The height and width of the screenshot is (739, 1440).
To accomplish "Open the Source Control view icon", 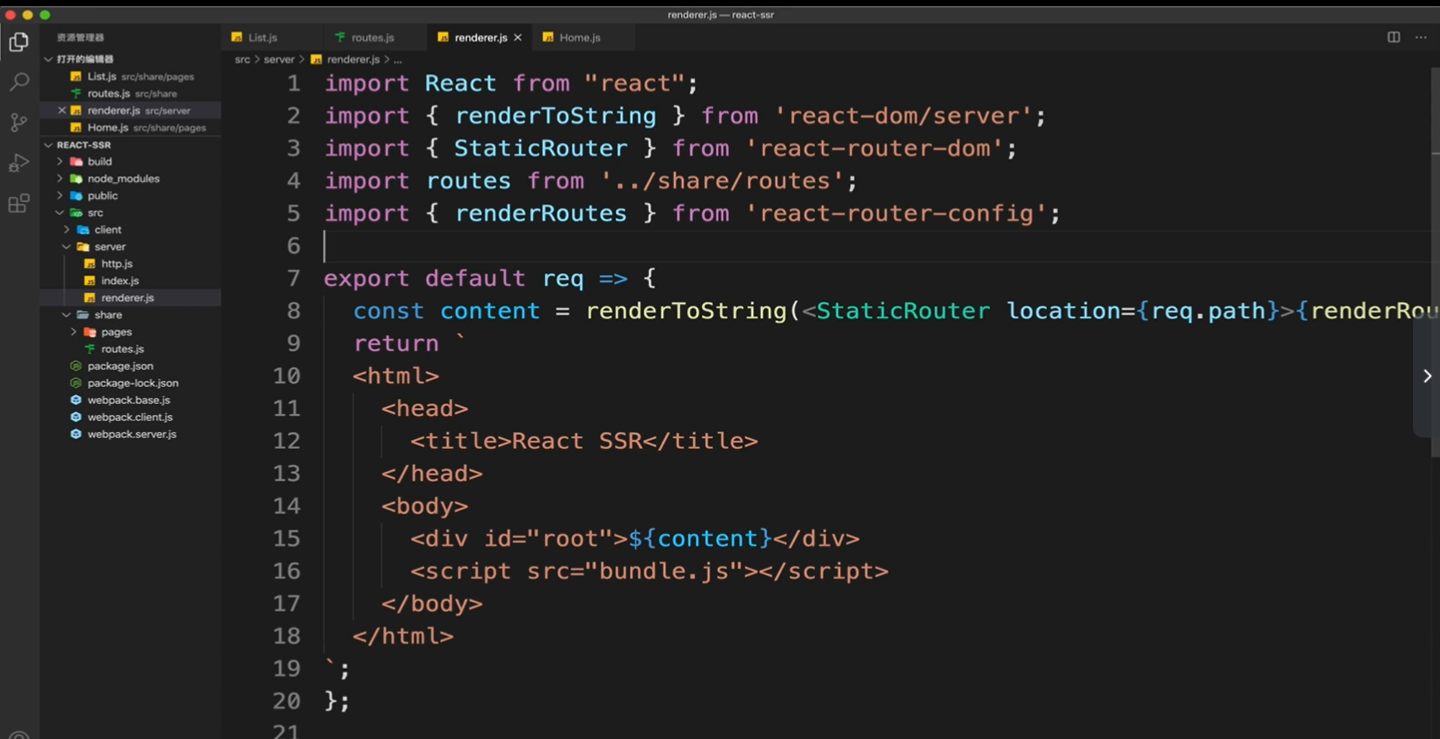I will [x=19, y=123].
